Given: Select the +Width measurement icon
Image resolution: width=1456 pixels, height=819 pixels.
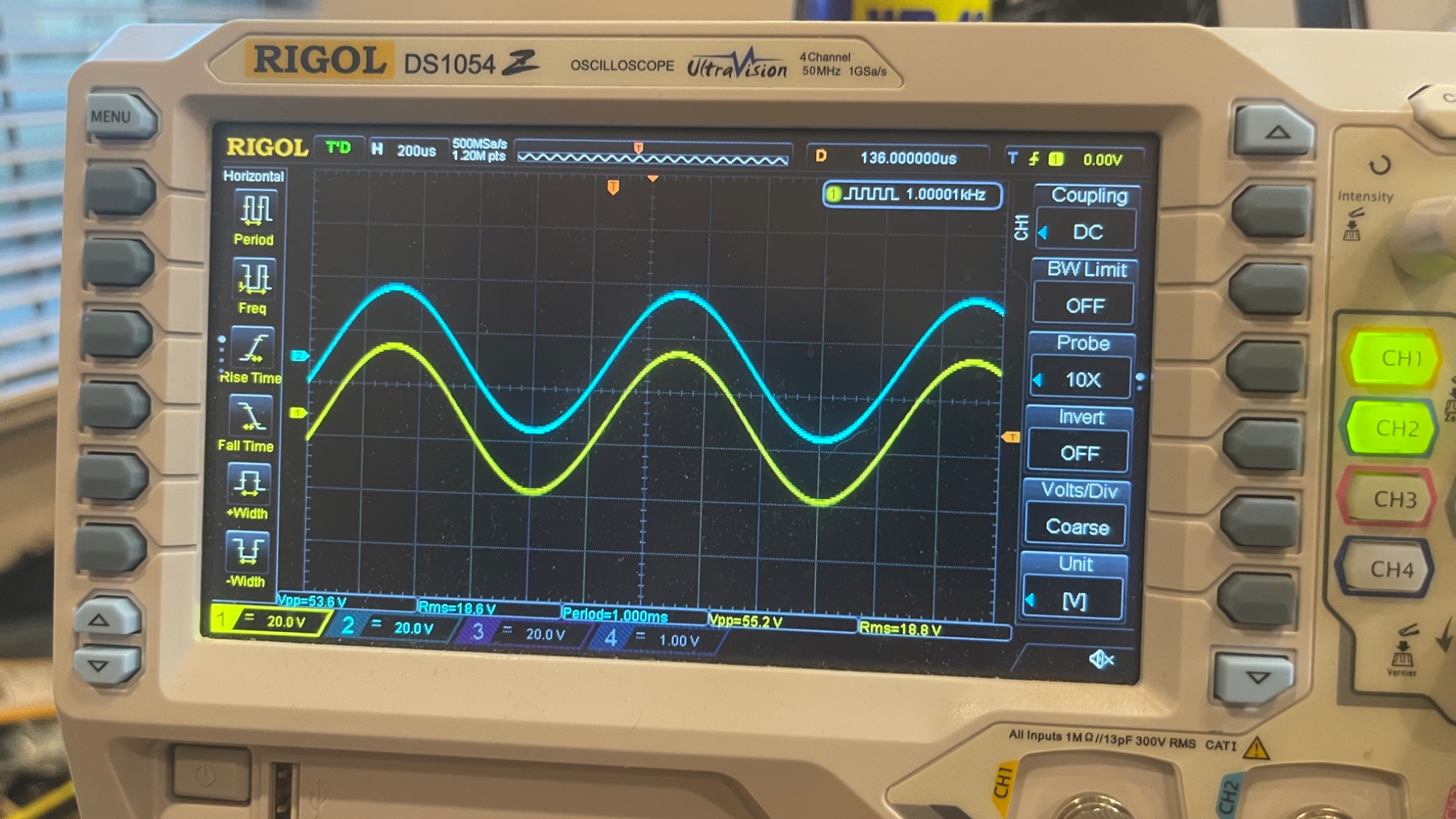Looking at the screenshot, I should pyautogui.click(x=249, y=483).
